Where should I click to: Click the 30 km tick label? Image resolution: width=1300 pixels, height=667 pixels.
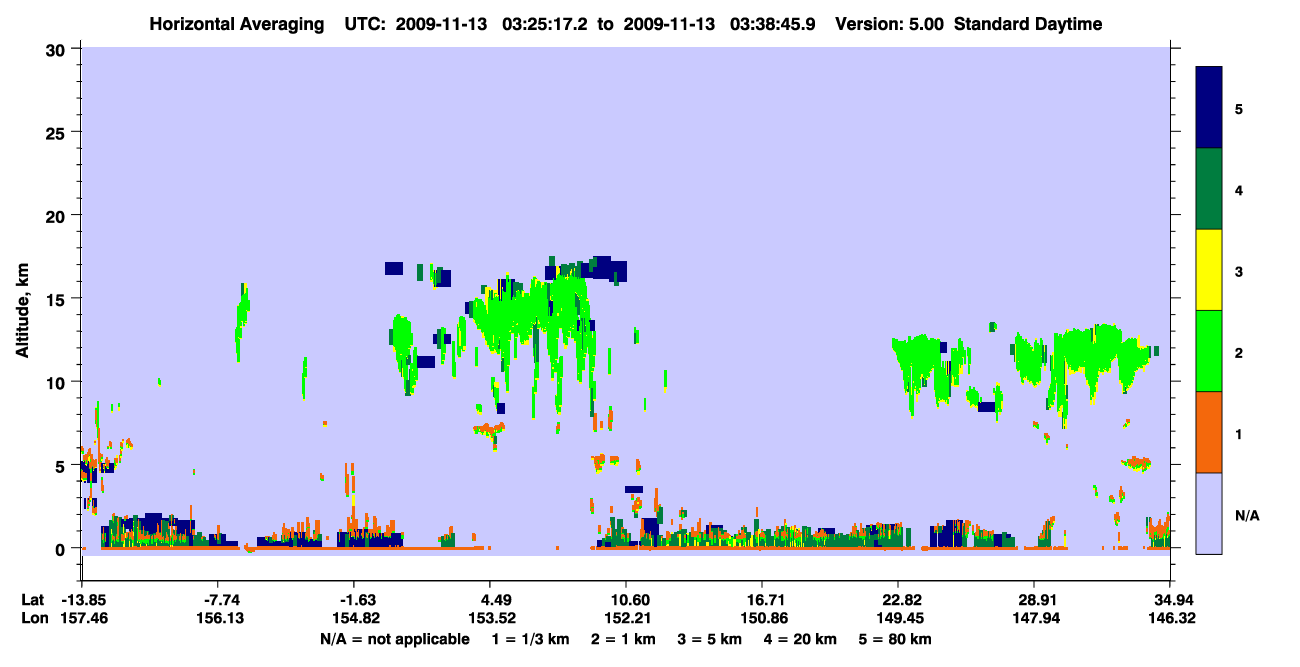click(x=57, y=49)
